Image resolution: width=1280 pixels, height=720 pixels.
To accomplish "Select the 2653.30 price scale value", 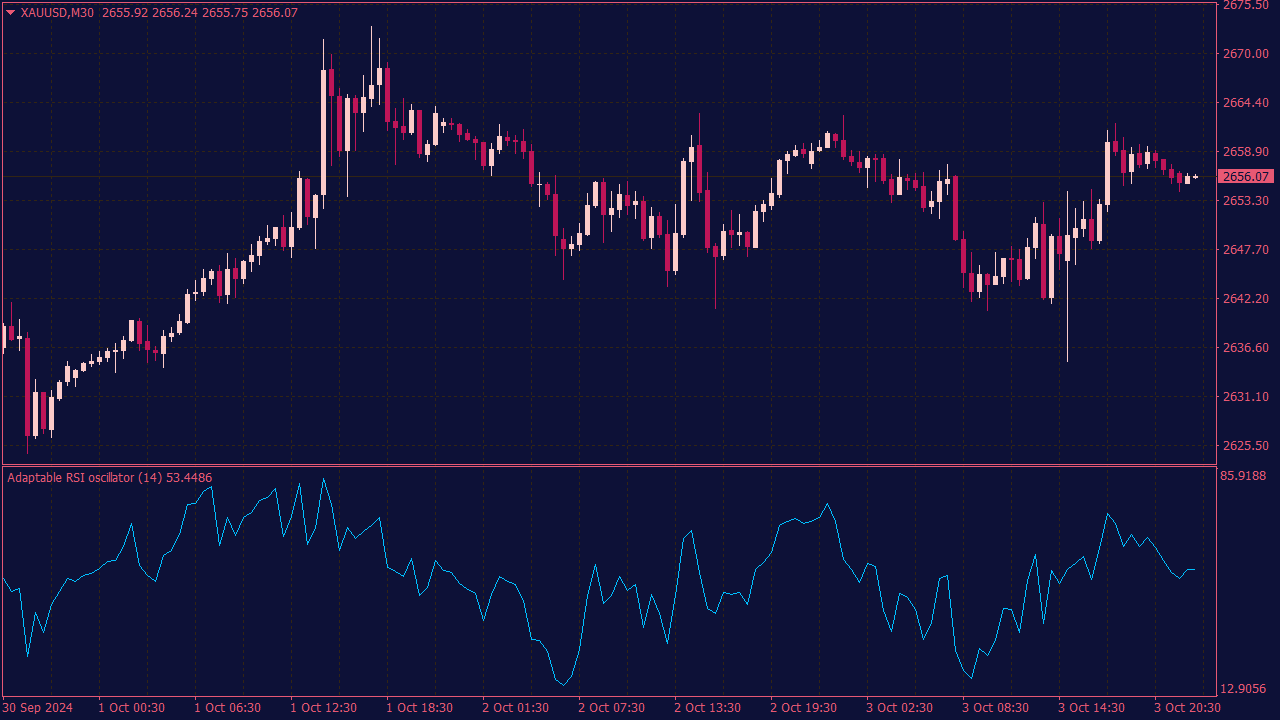I will tap(1245, 201).
